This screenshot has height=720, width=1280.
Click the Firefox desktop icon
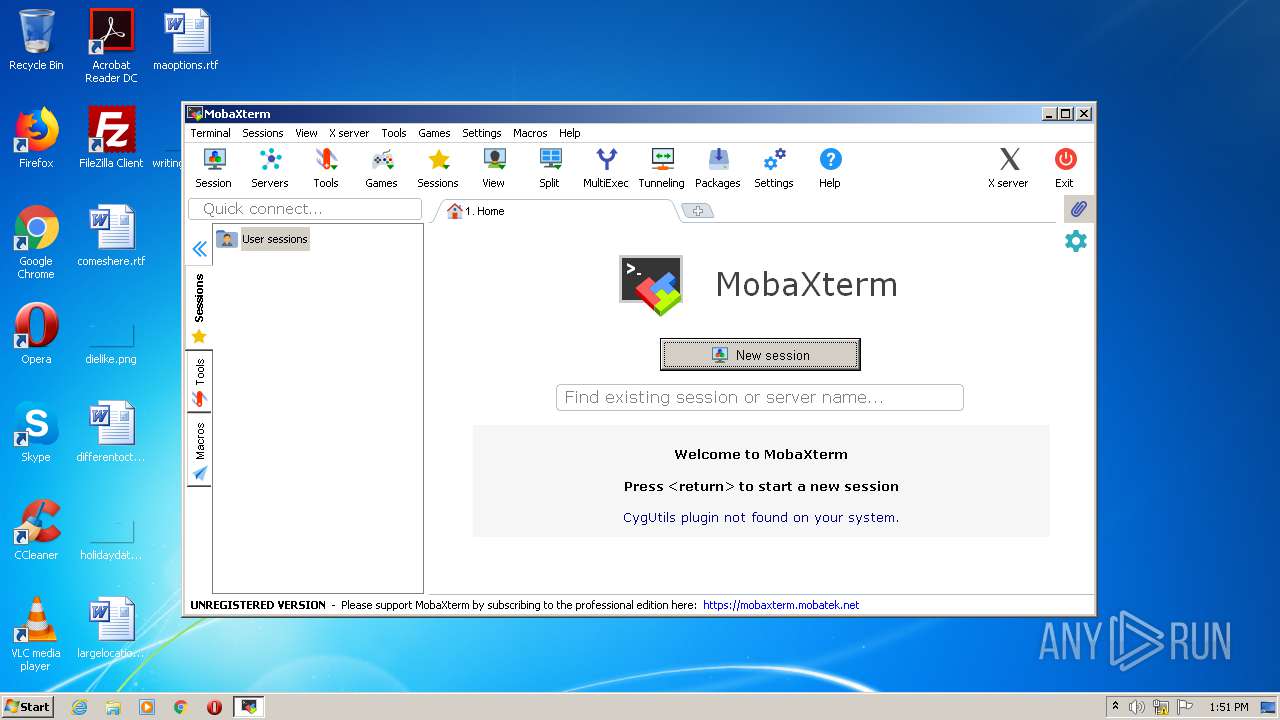(x=36, y=138)
